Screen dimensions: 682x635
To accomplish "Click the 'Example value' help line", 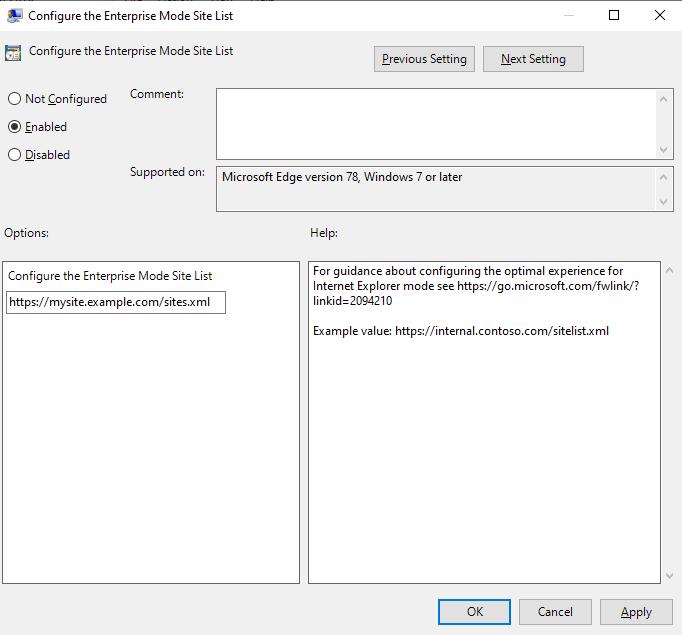I will (461, 331).
